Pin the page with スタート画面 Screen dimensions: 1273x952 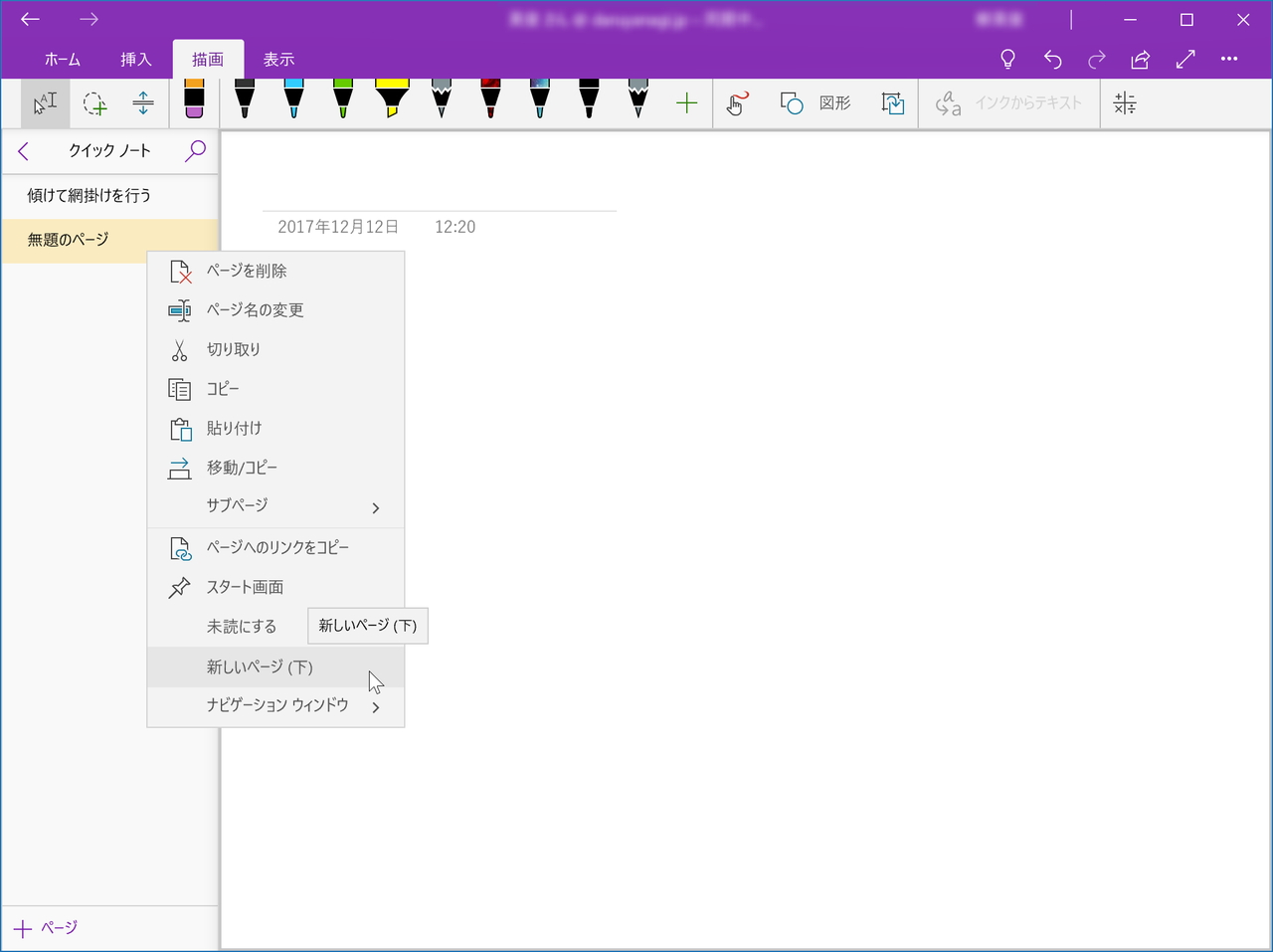(275, 587)
